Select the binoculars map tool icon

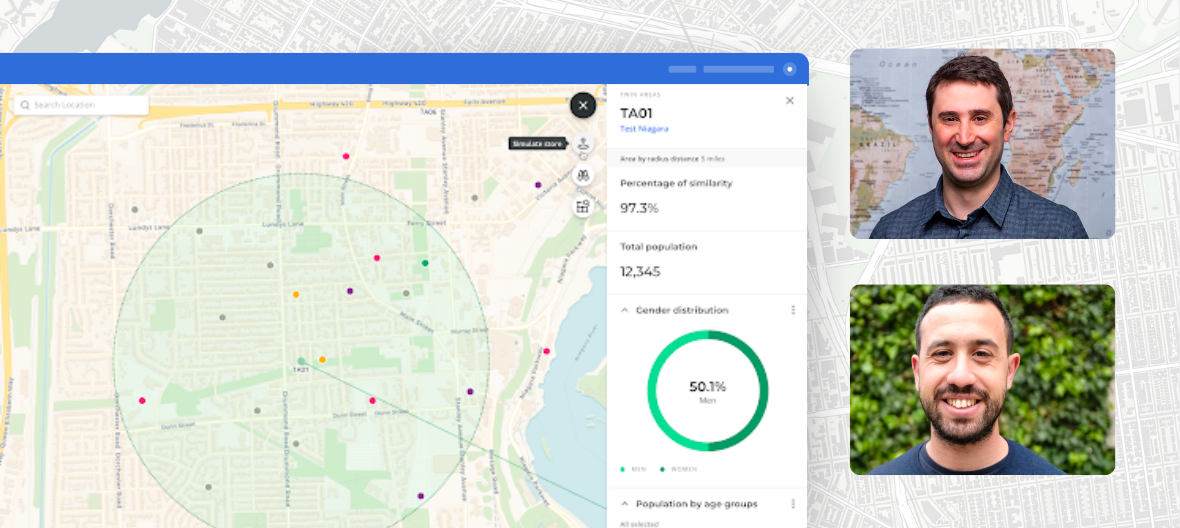tap(582, 176)
